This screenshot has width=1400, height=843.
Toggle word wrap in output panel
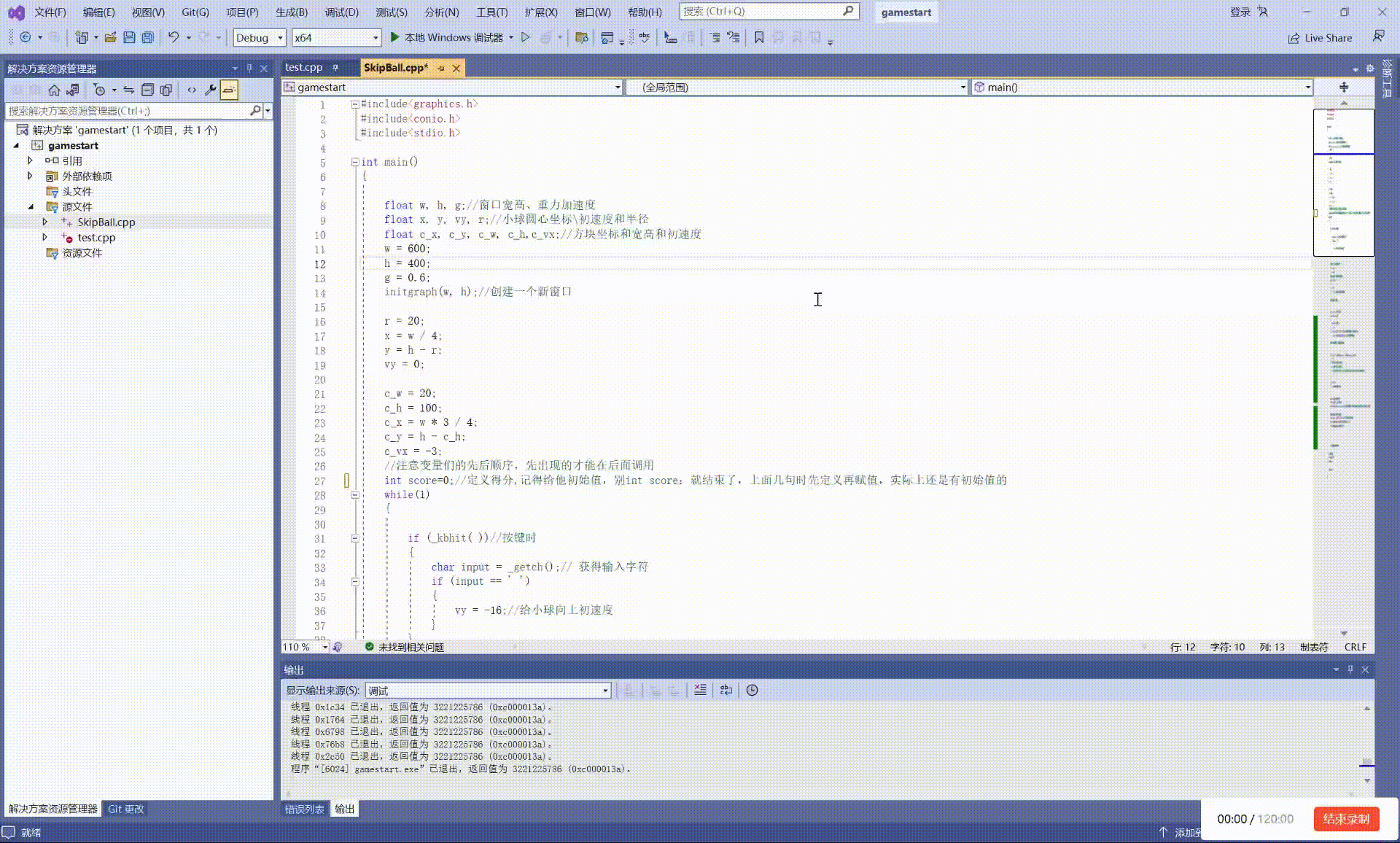(726, 690)
